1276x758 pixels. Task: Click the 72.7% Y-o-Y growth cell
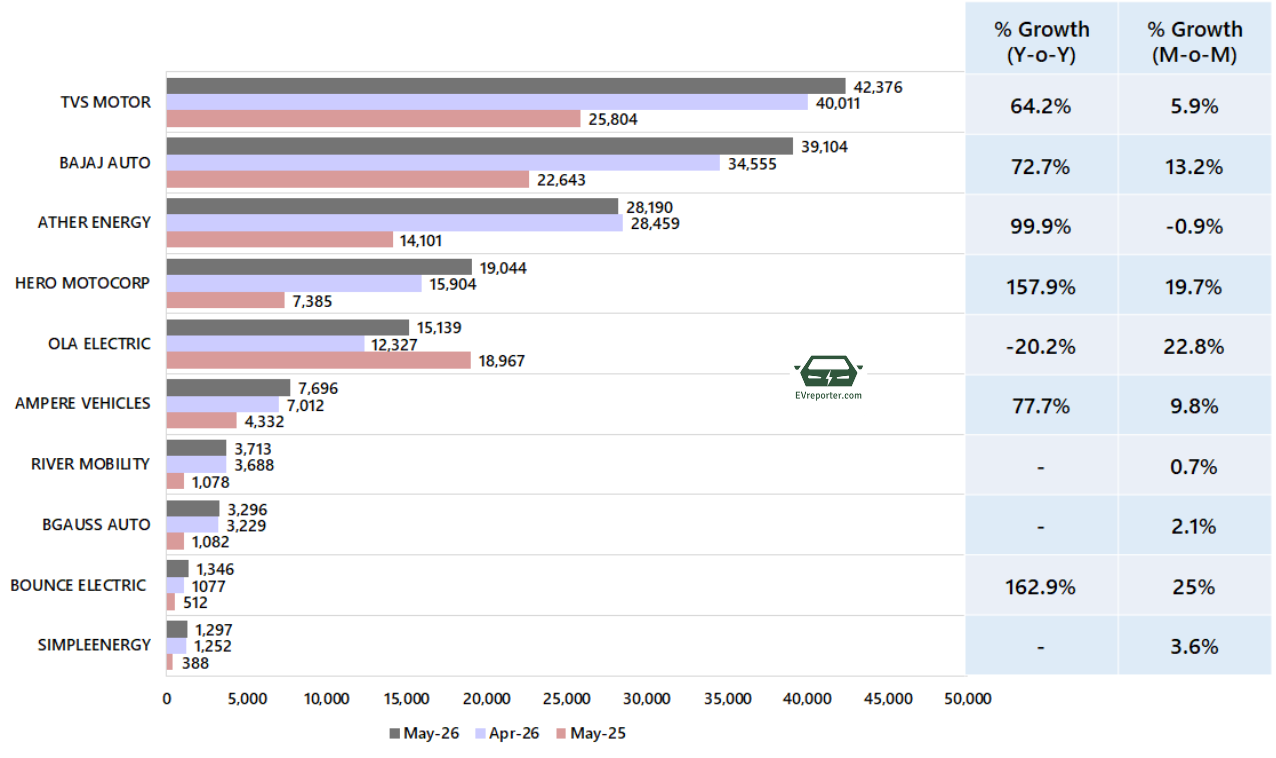coord(1041,166)
